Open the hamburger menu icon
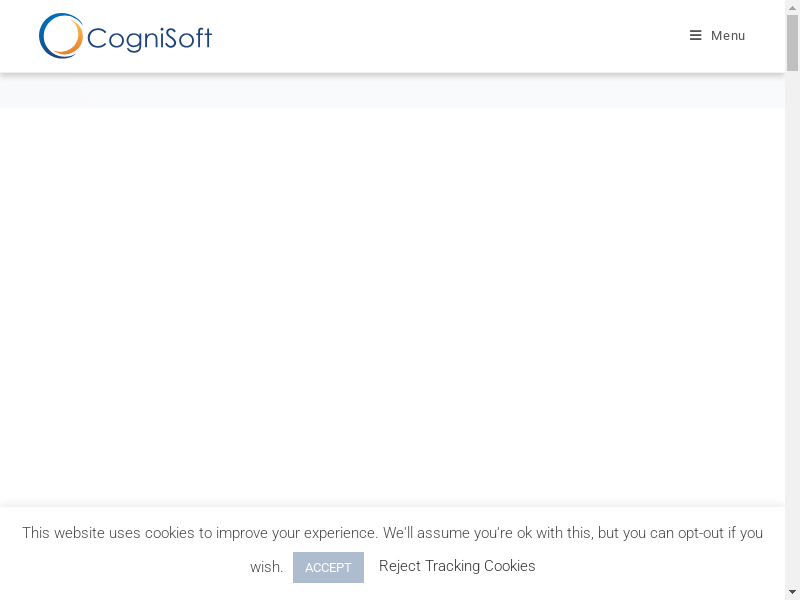 (696, 36)
